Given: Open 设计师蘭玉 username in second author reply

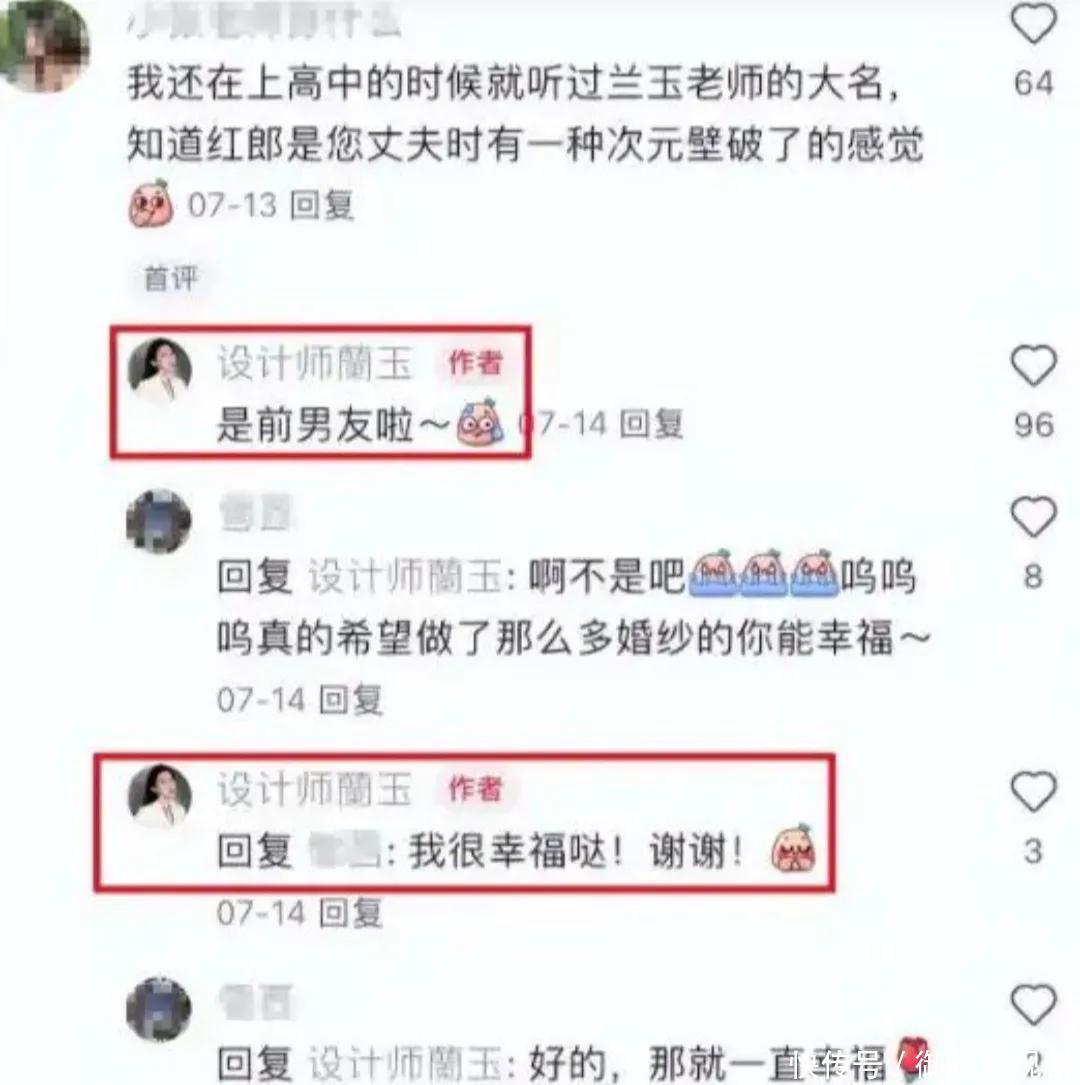Looking at the screenshot, I should pyautogui.click(x=315, y=789).
